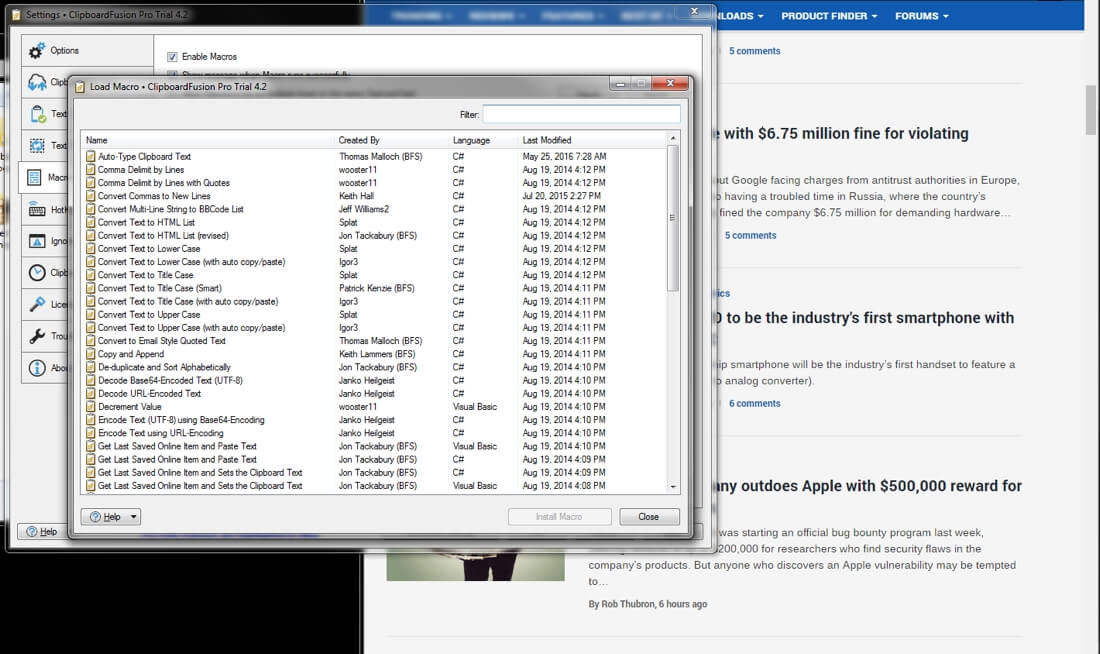Image resolution: width=1100 pixels, height=654 pixels.
Task: Open 5 comments link under the Google fine article
Action: point(750,236)
